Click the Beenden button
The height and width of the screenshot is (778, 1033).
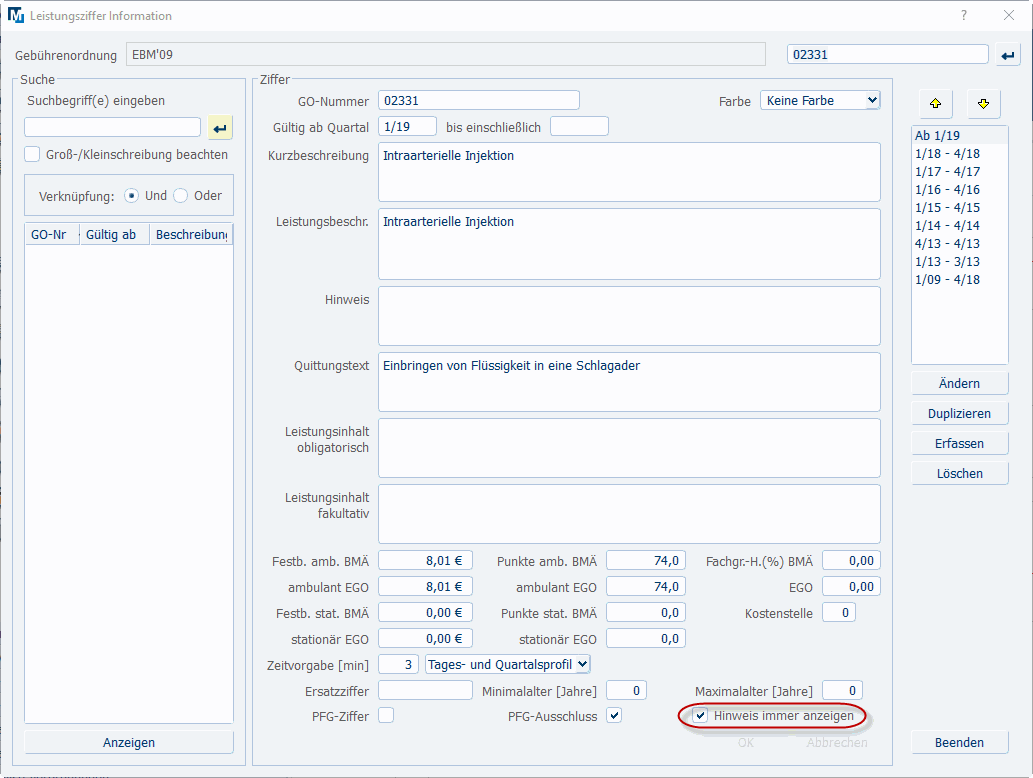tap(959, 743)
